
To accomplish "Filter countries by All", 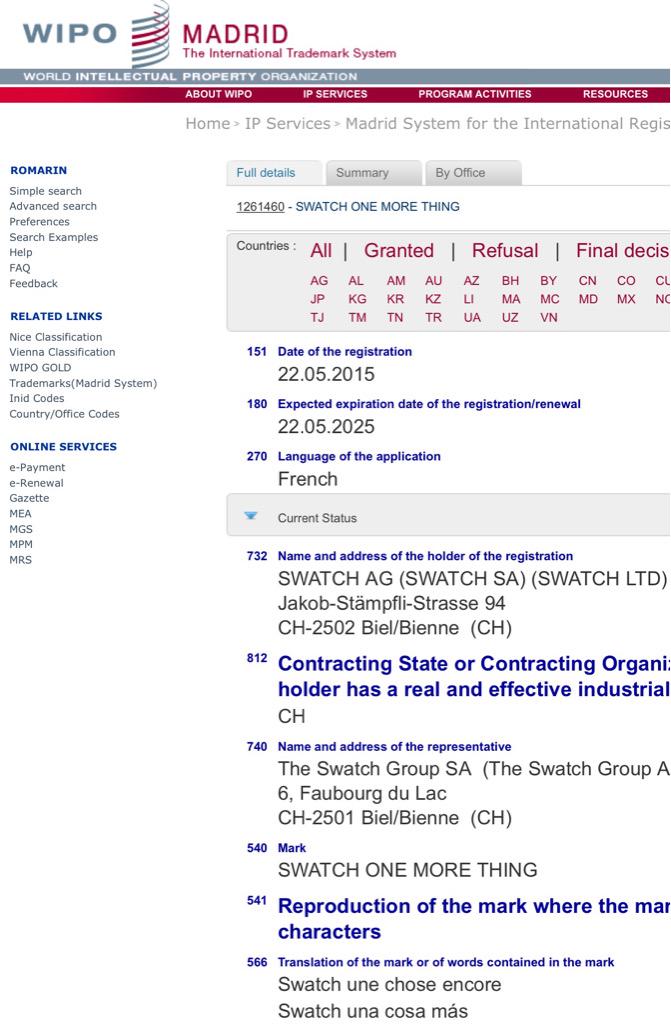I will (321, 251).
